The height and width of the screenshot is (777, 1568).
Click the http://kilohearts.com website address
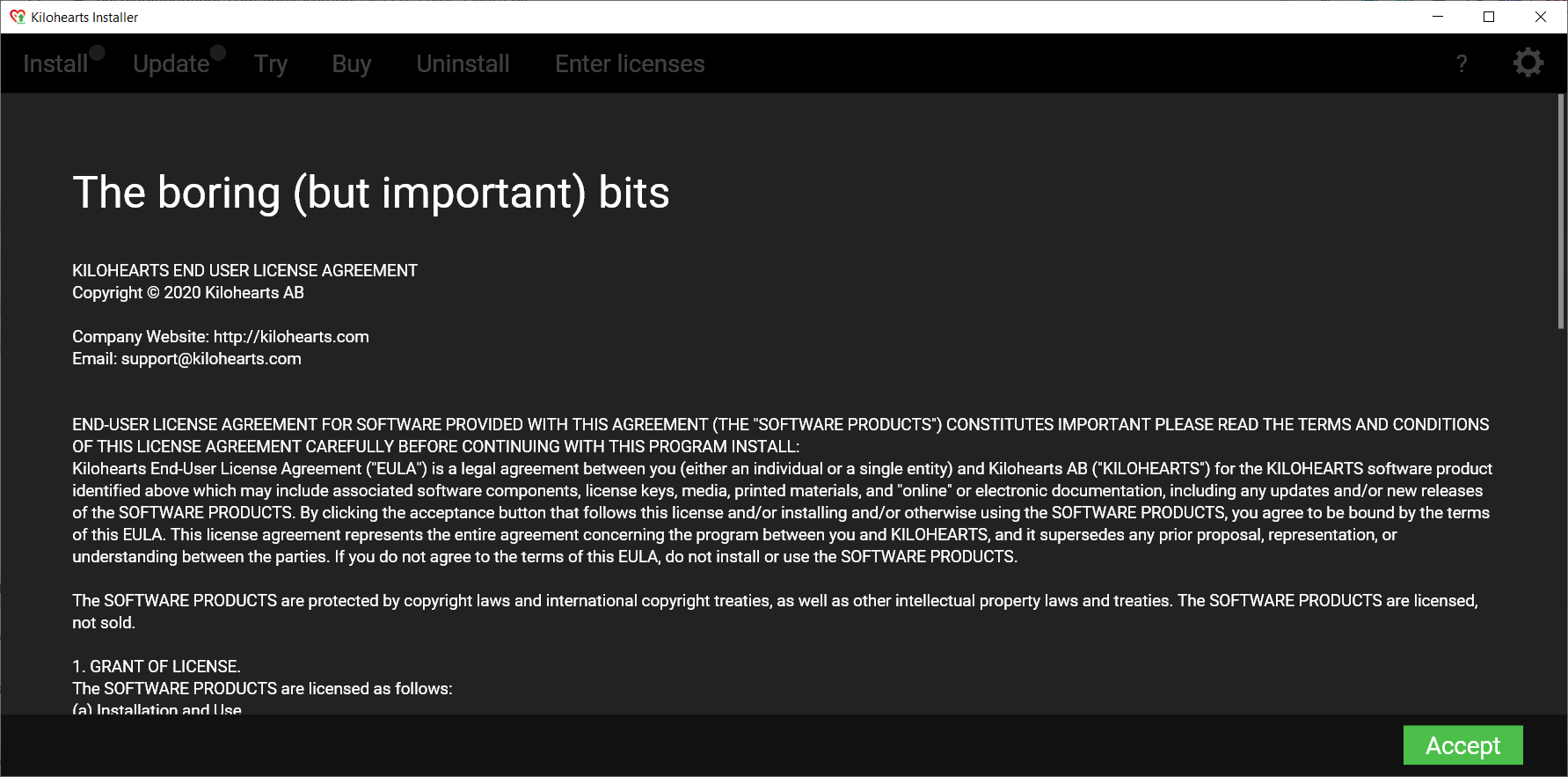pos(291,337)
